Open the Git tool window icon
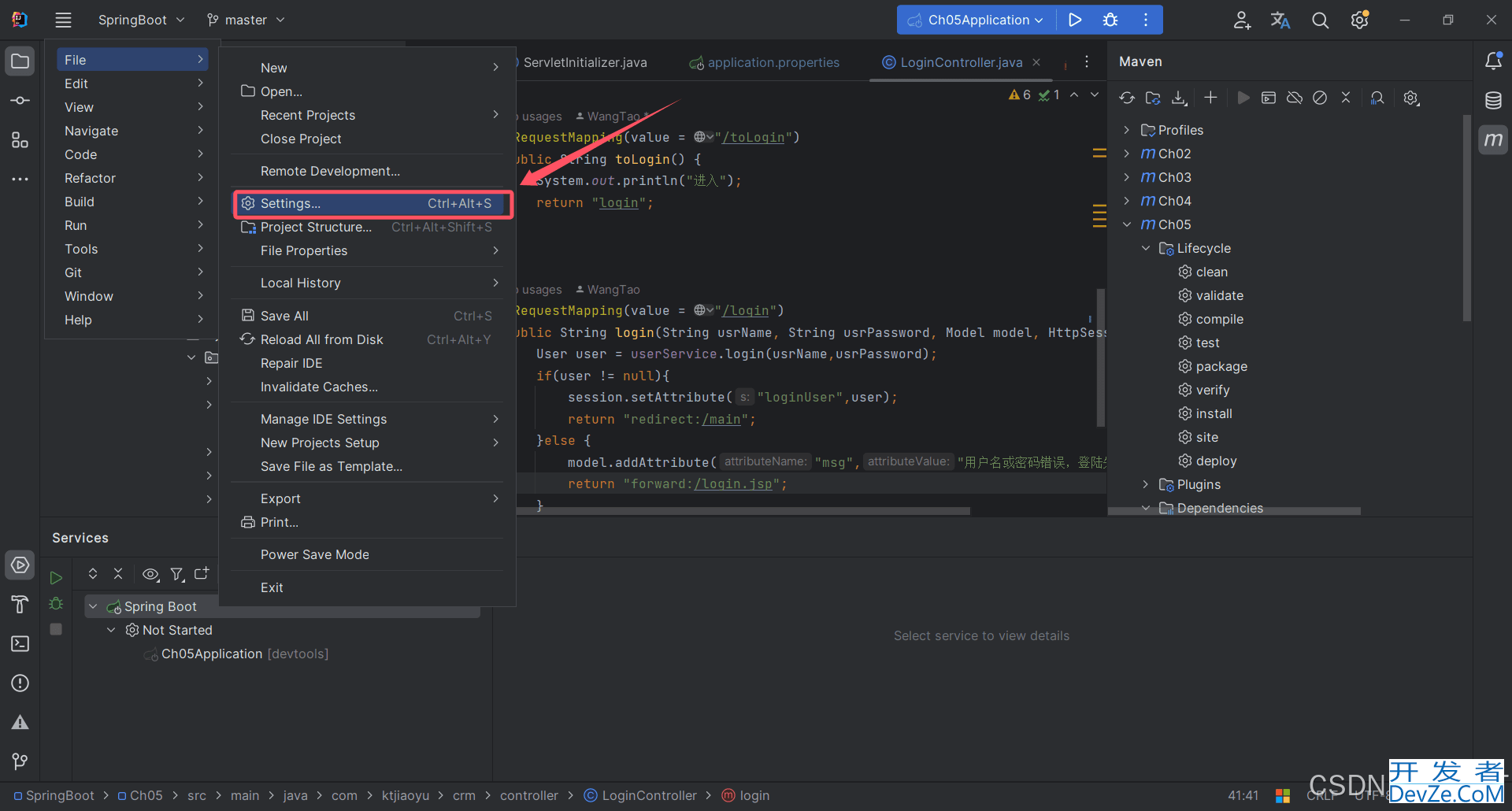Screen dimensions: 1512x811 [x=20, y=761]
